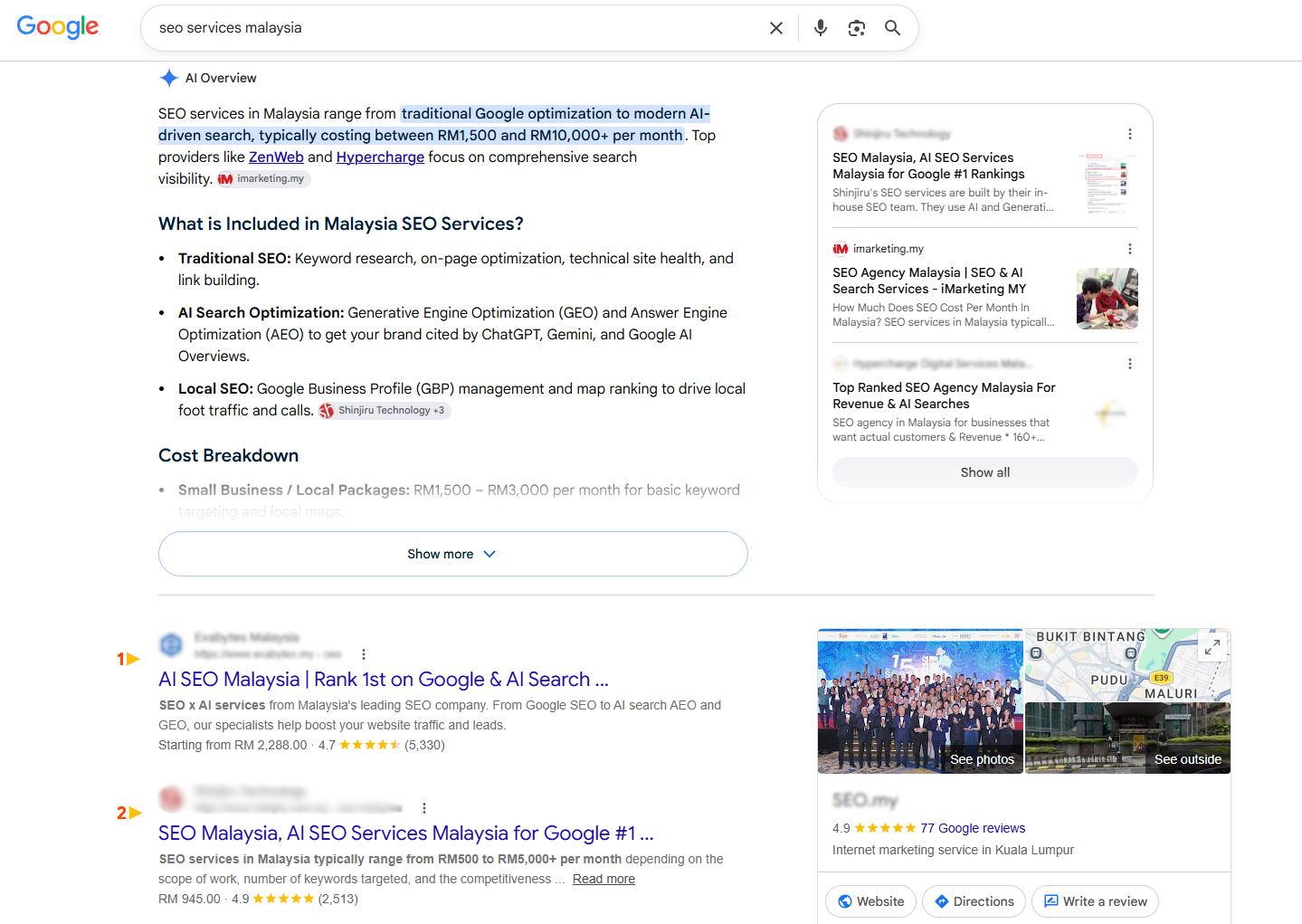
Task: Expand AI Overview with Show more
Action: point(452,554)
